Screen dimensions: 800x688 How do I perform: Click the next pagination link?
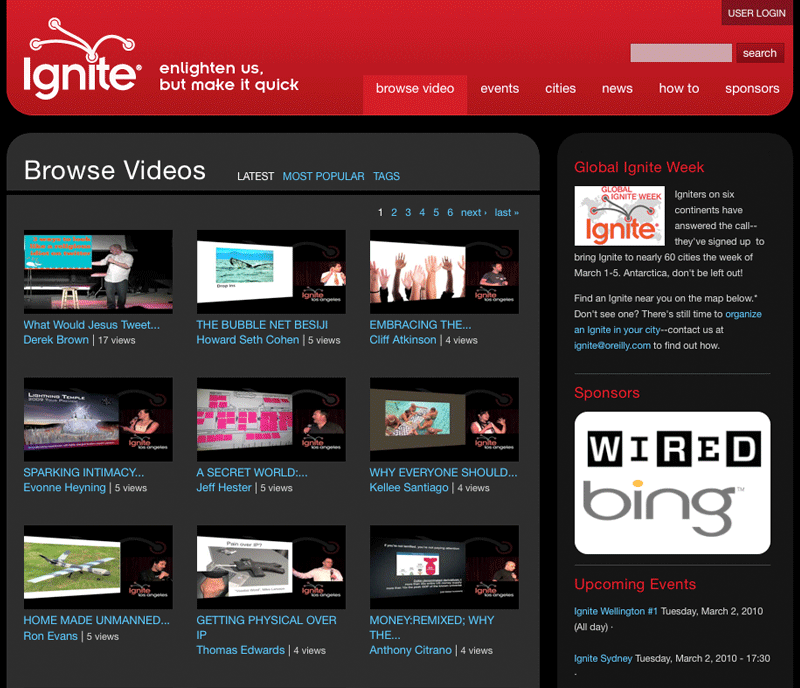pyautogui.click(x=471, y=213)
